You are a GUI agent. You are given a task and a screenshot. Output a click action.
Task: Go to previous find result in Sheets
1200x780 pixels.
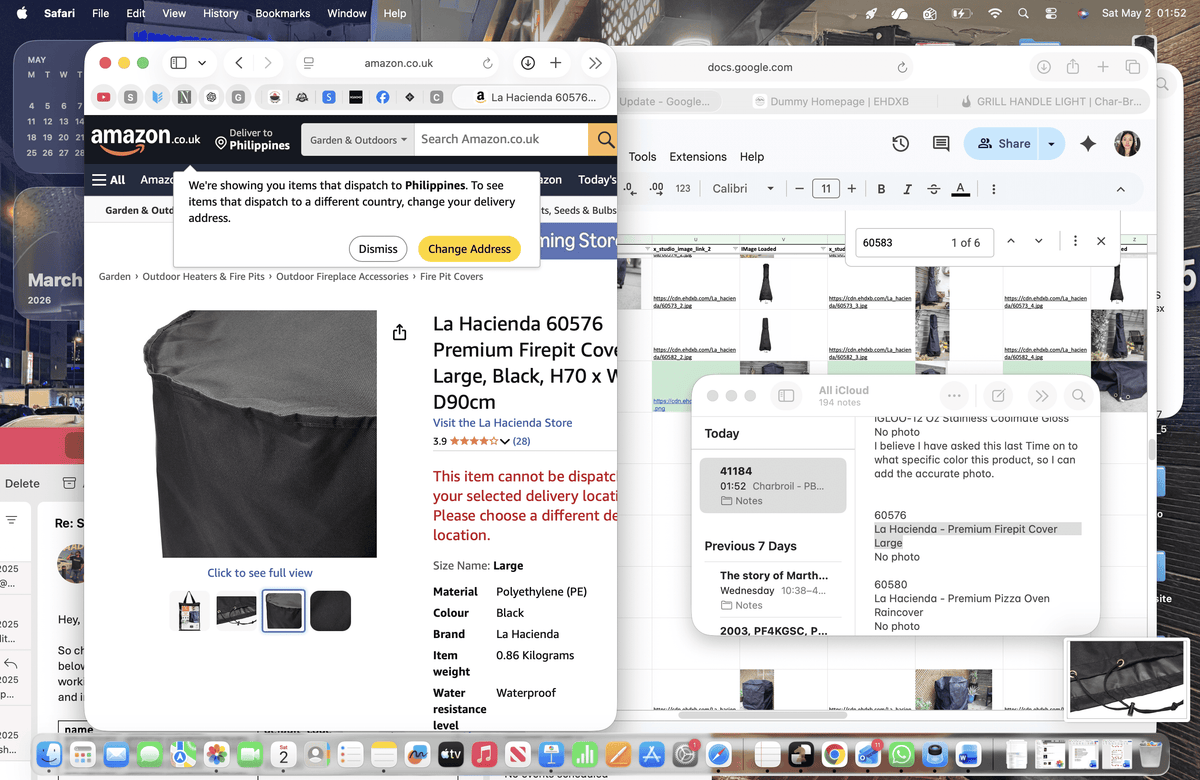(1011, 242)
